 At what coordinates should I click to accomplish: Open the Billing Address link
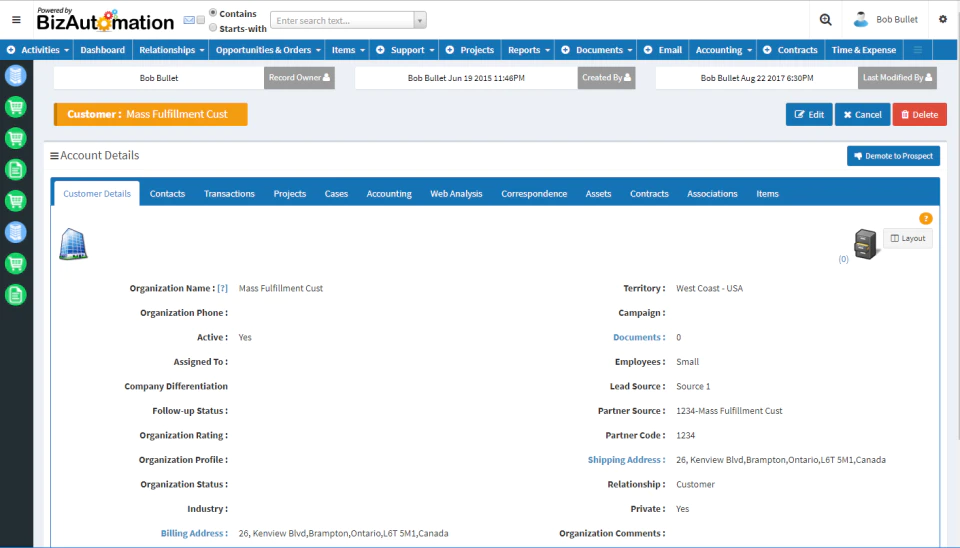194,533
